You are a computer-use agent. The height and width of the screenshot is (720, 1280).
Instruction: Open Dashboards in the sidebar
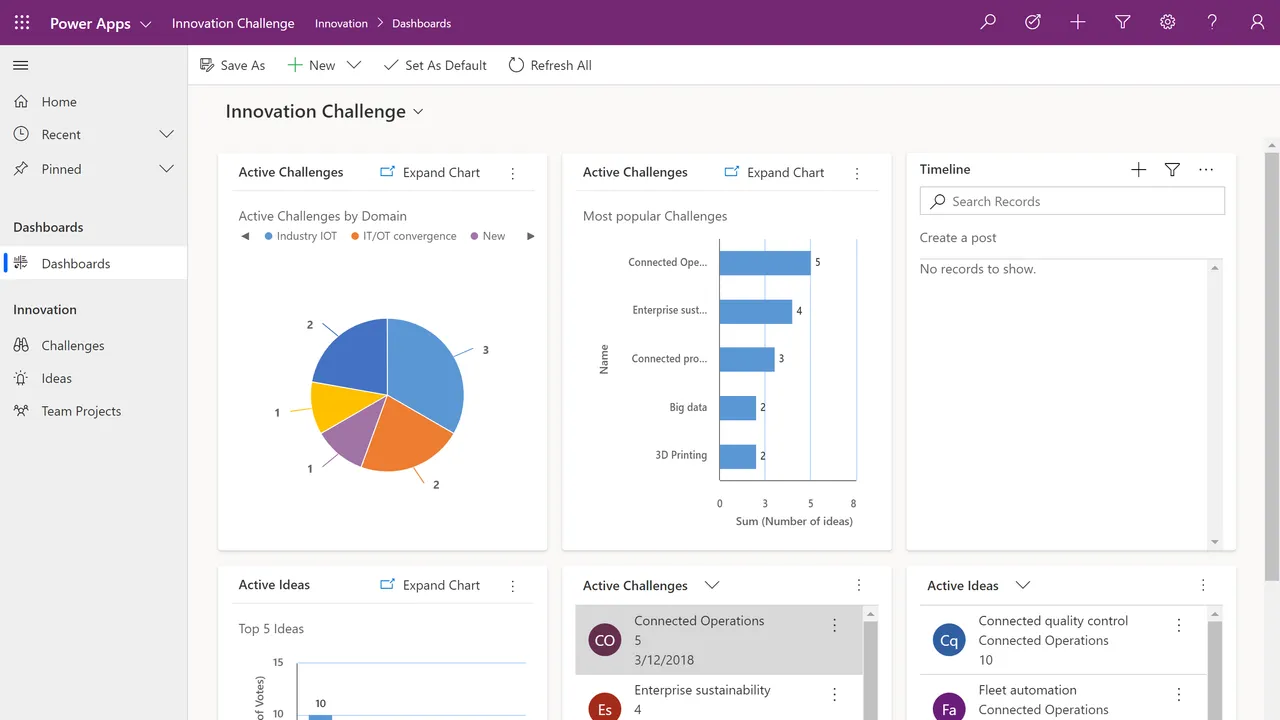94,263
